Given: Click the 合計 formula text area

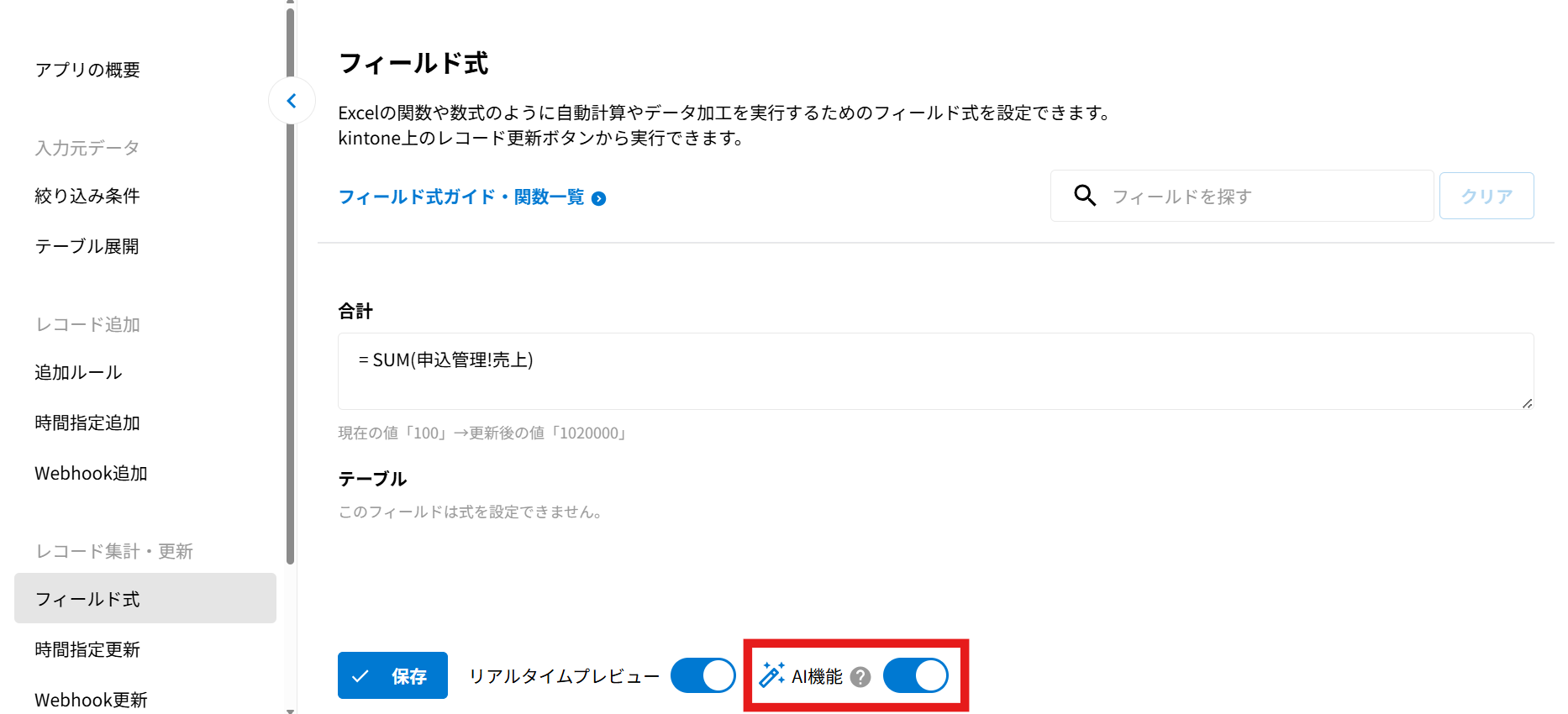Looking at the screenshot, I should click(x=934, y=370).
